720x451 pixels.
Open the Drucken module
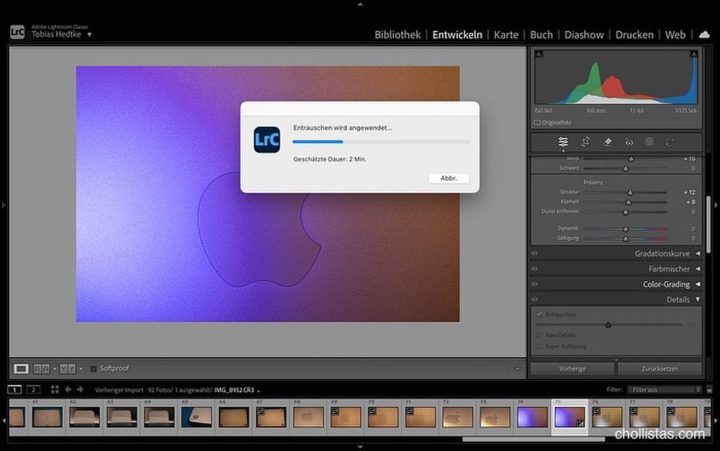[x=634, y=35]
